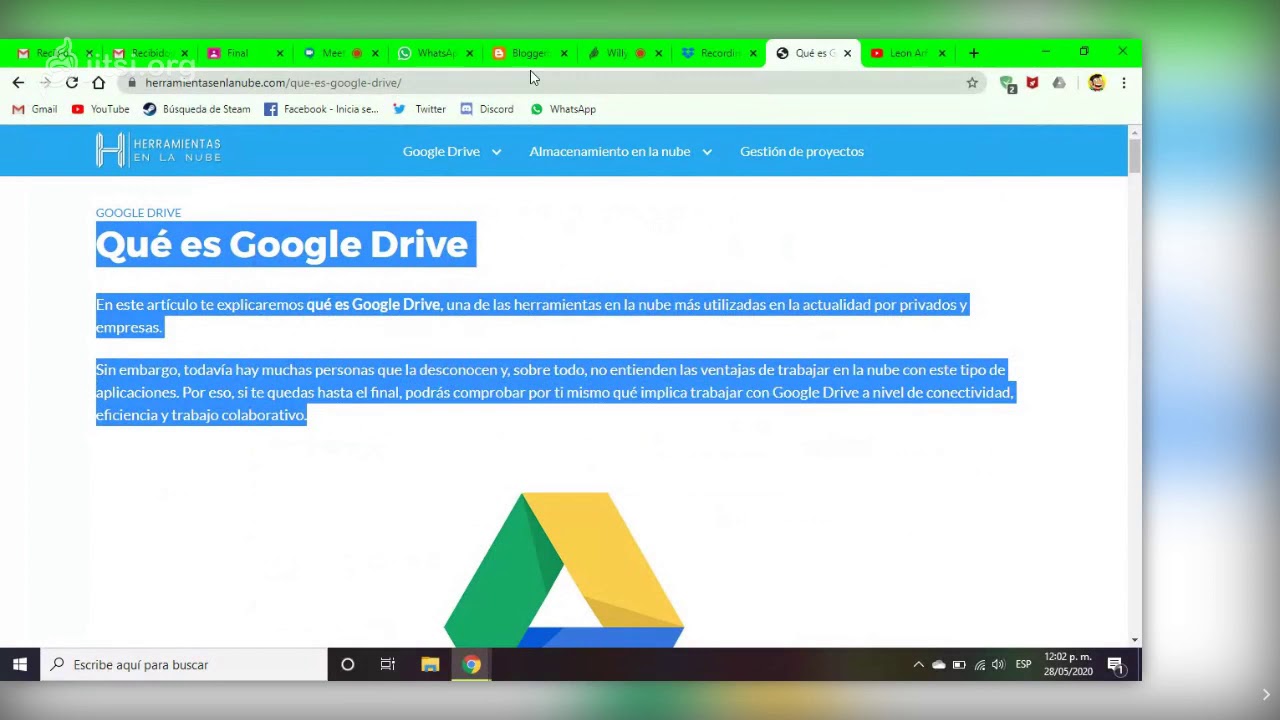Screen dimensions: 1280x720
Task: Open the volume speaker tray icon
Action: tap(998, 665)
